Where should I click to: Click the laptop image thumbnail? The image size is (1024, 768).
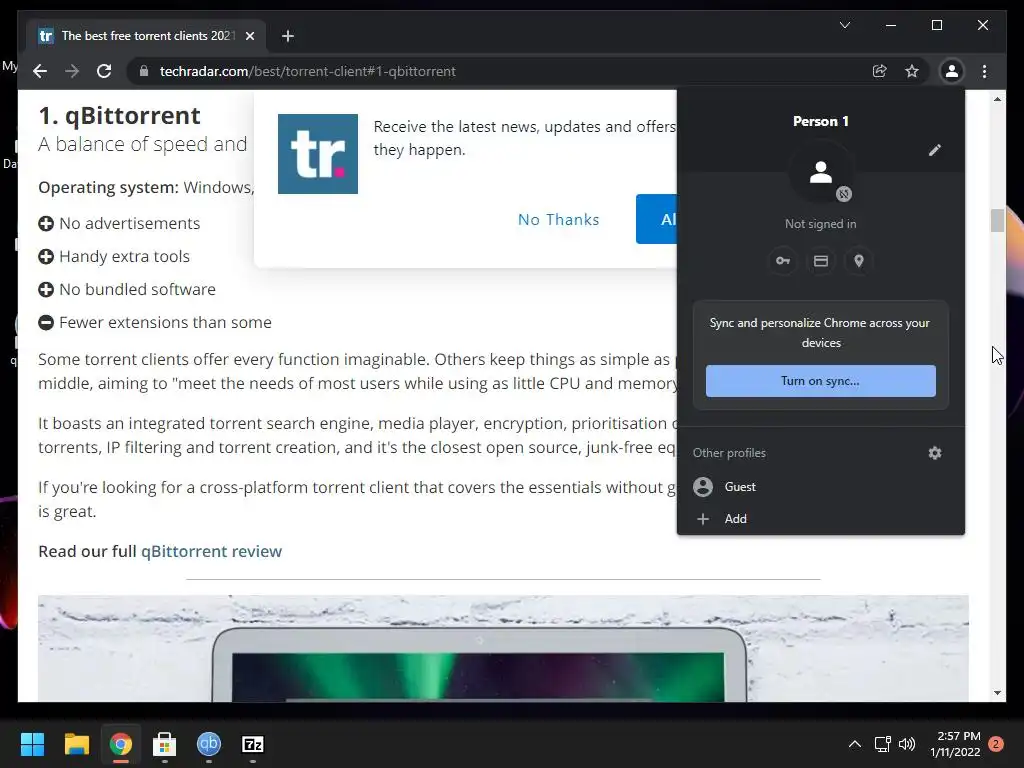(x=503, y=648)
